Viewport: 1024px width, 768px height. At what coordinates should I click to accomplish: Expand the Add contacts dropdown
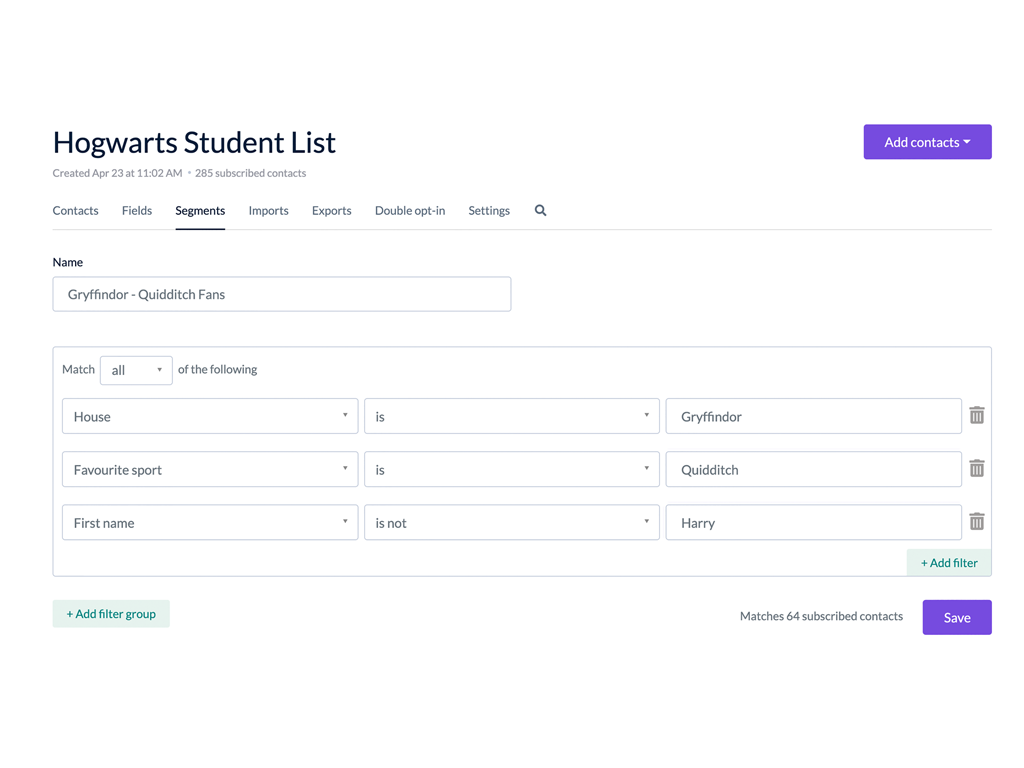926,141
